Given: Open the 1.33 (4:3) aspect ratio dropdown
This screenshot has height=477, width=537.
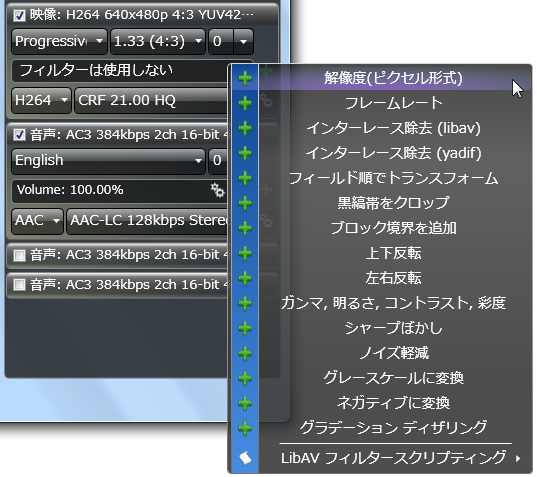Looking at the screenshot, I should coord(158,41).
